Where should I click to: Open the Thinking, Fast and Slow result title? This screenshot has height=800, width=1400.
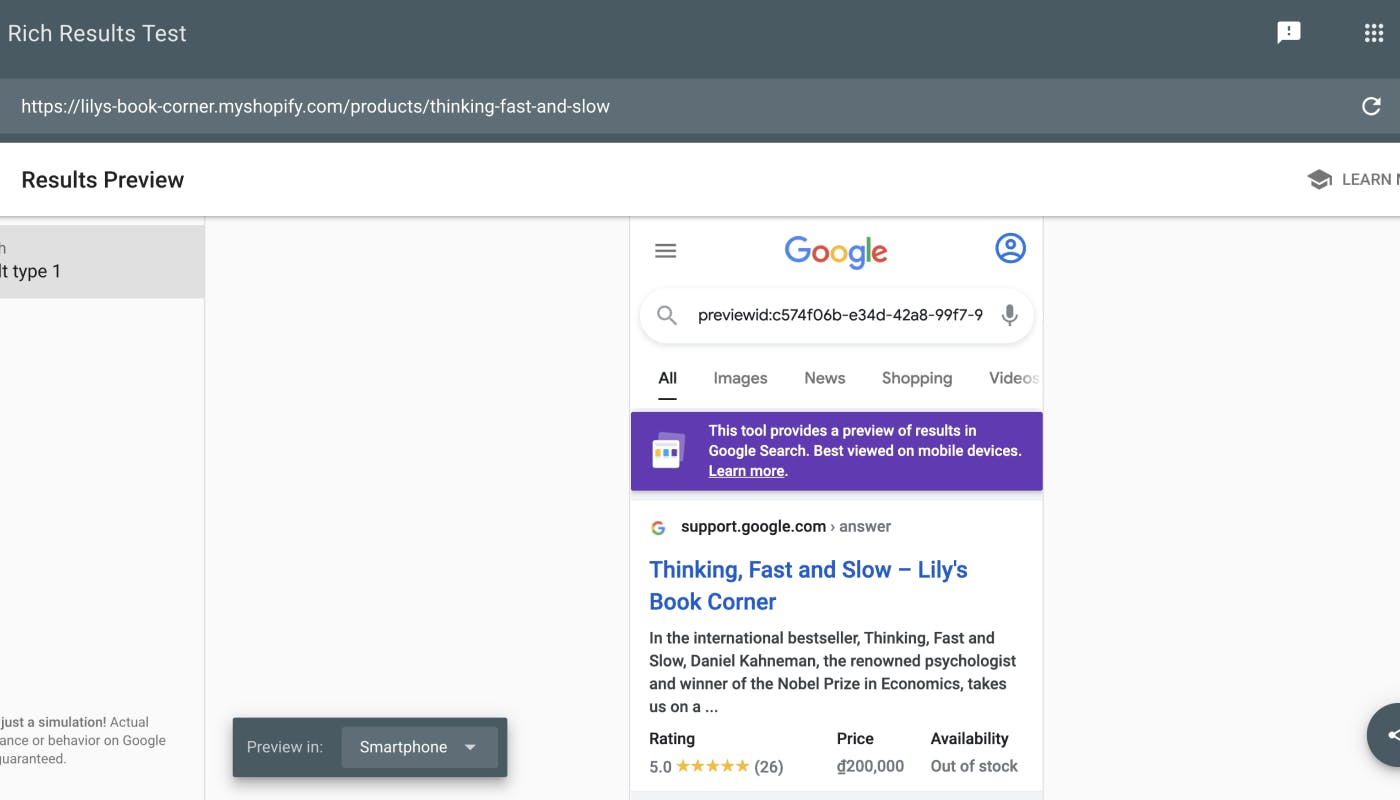pos(808,585)
